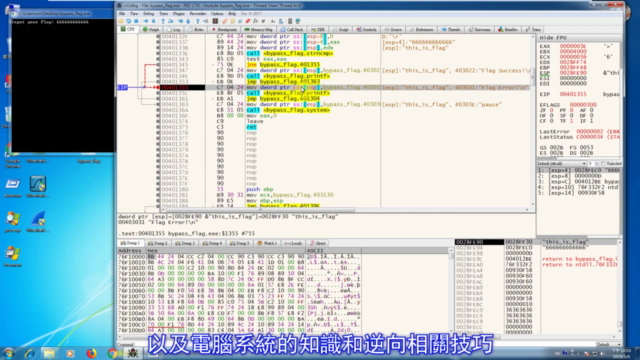Click the Trace Into toolbar icon
Image resolution: width=640 pixels, height=360 pixels.
click(180, 21)
